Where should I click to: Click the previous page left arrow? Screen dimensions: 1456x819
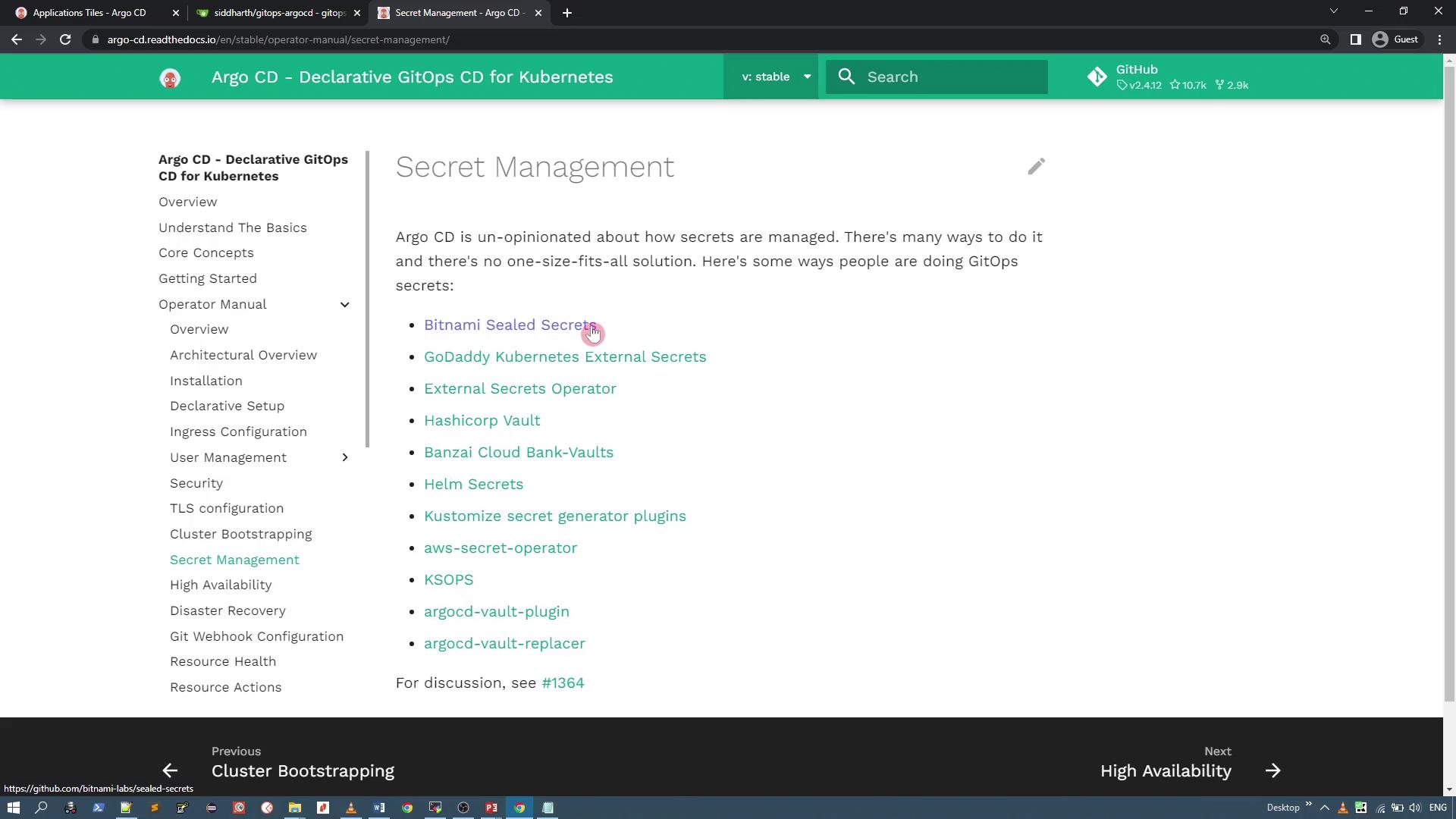point(170,770)
